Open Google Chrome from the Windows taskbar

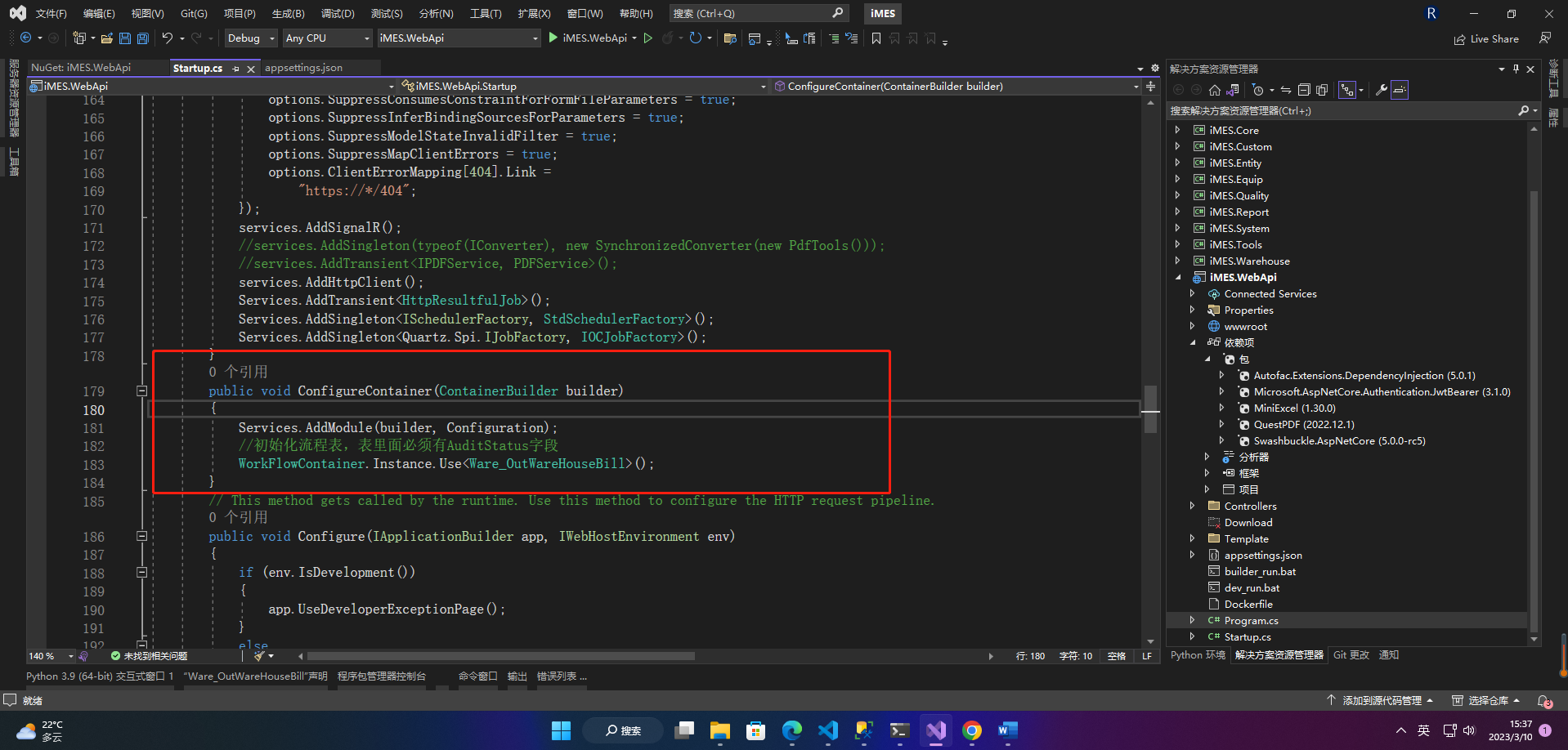972,730
